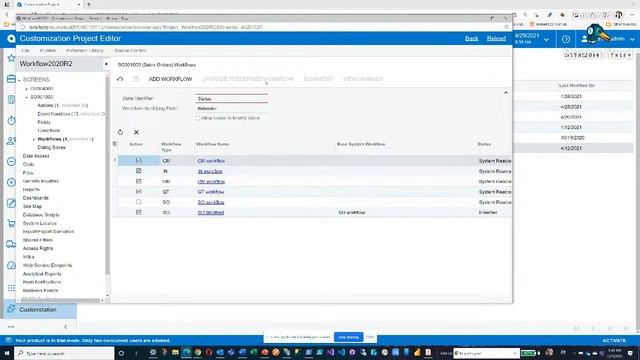The image size is (640, 360).
Task: Click the undo arrow in workflow toolbar
Action: pos(120,79)
